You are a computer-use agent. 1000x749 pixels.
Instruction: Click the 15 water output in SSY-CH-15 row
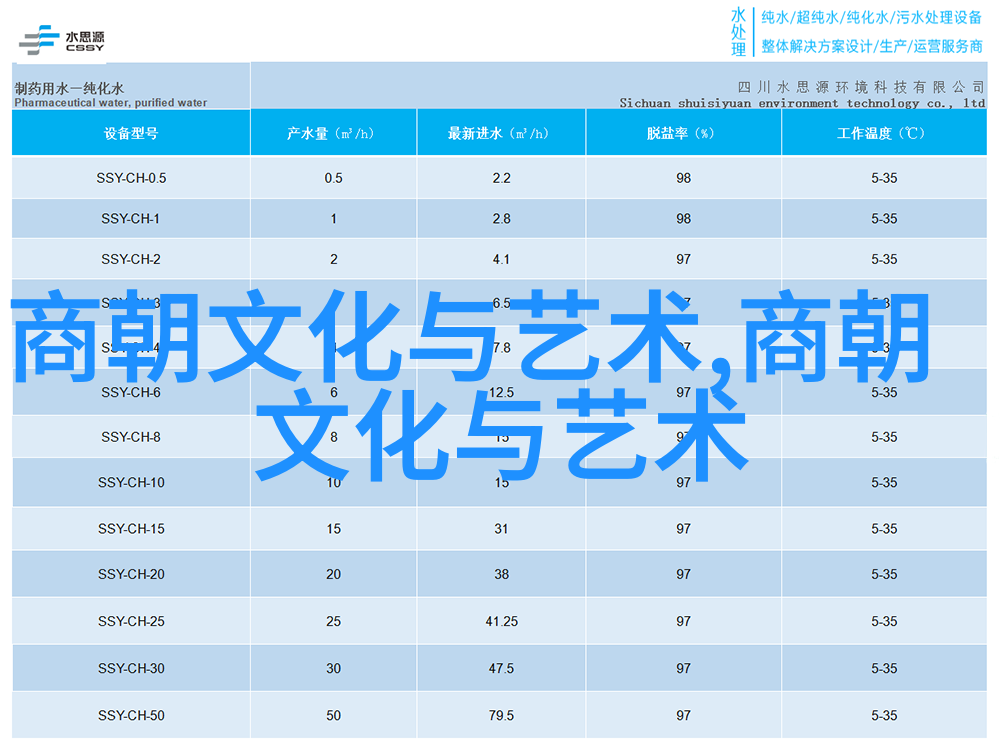pyautogui.click(x=334, y=529)
